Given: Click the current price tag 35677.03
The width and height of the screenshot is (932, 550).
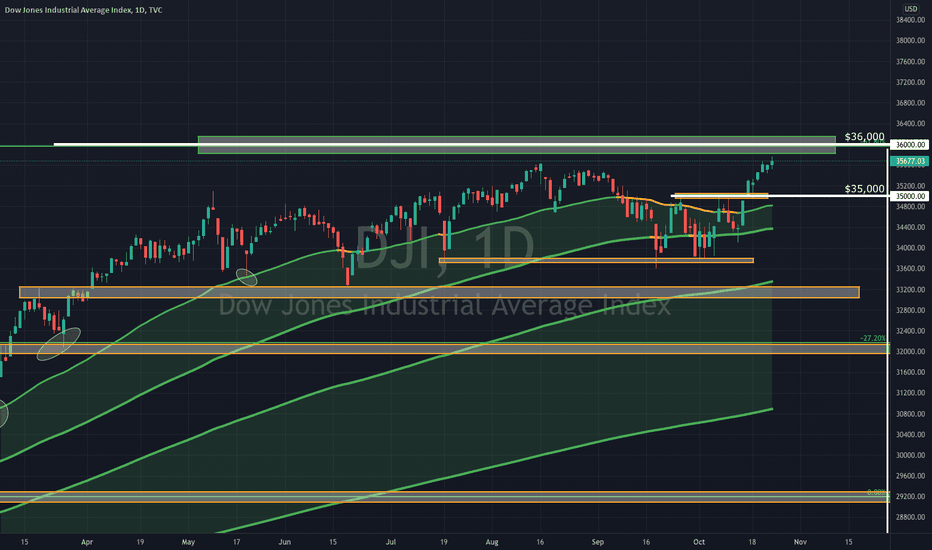Looking at the screenshot, I should click(x=910, y=161).
